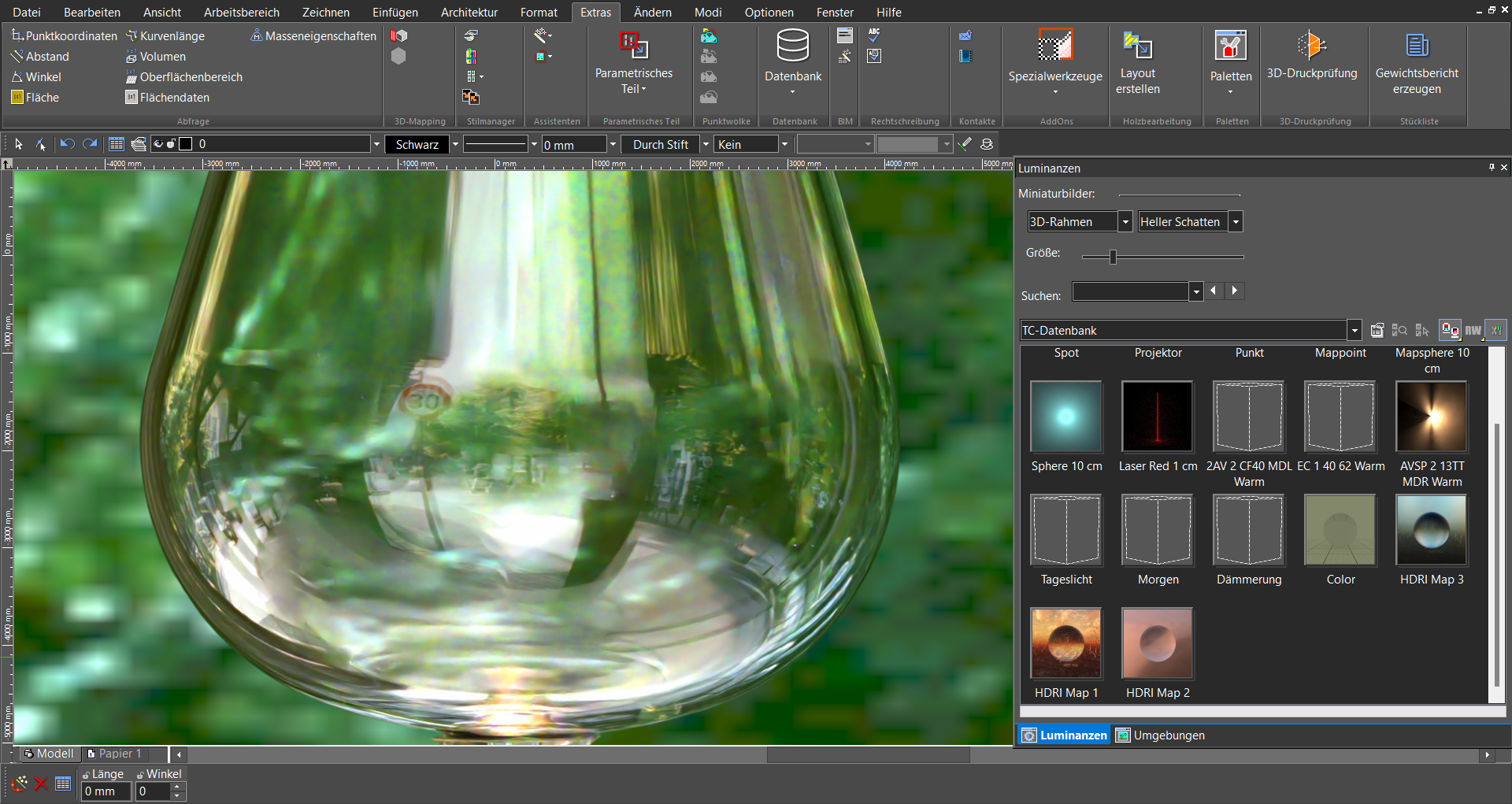Open the Datei menu
The image size is (1512, 804).
tap(27, 12)
